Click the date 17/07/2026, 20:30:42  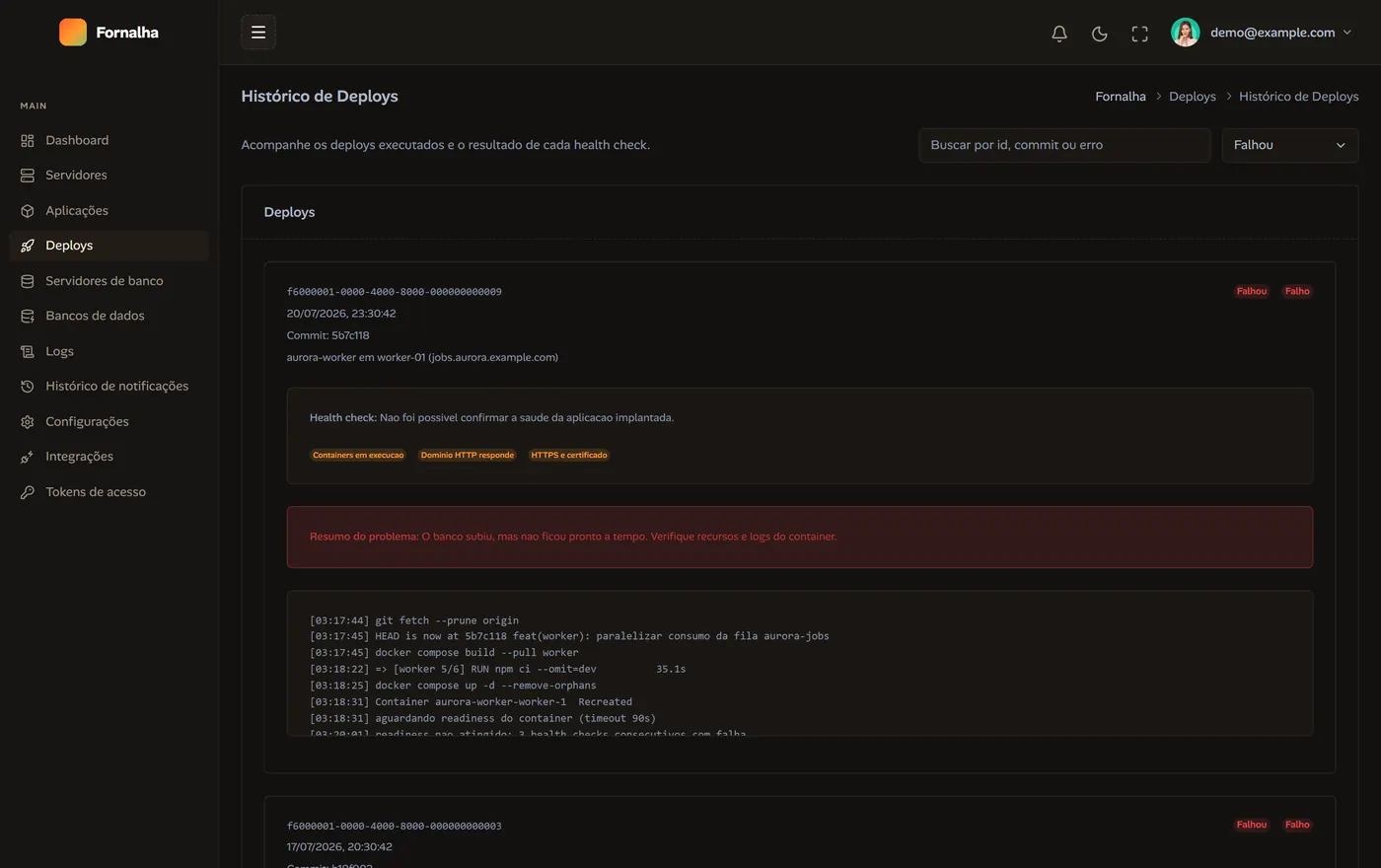[x=339, y=847]
